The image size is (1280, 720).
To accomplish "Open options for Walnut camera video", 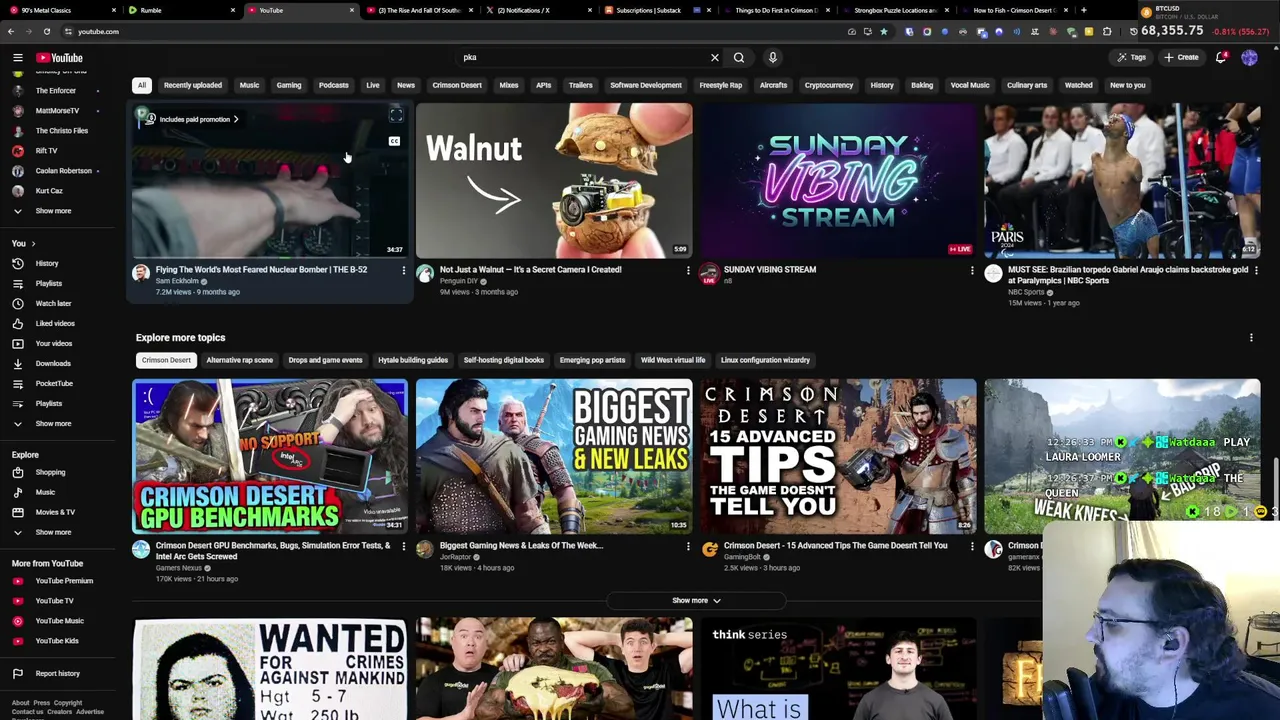I will [688, 270].
